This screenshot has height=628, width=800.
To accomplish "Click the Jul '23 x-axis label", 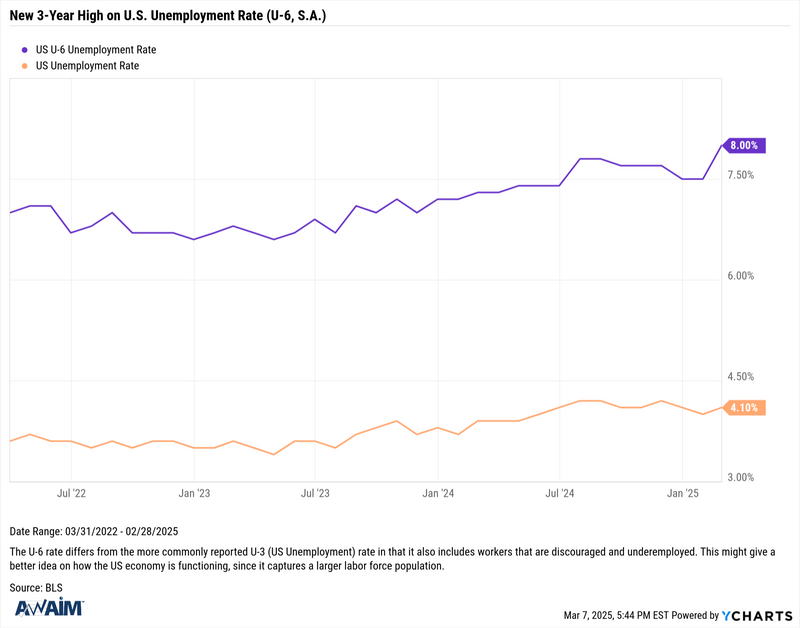I will coord(315,493).
